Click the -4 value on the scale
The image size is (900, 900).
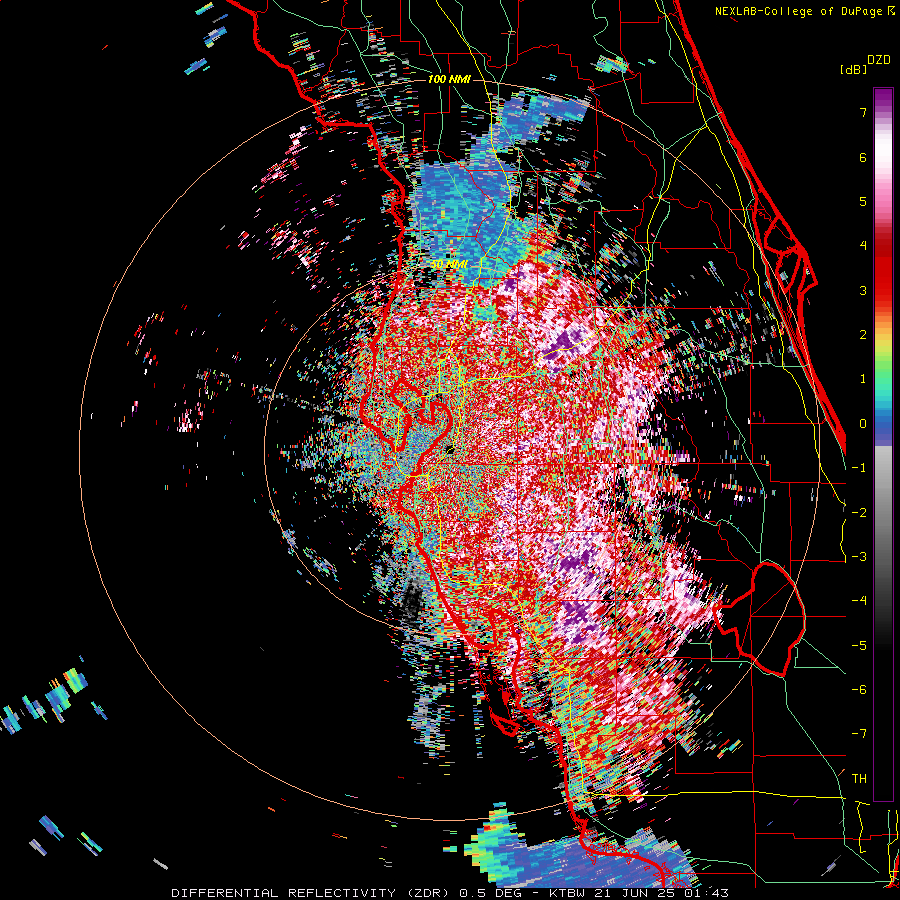(859, 601)
